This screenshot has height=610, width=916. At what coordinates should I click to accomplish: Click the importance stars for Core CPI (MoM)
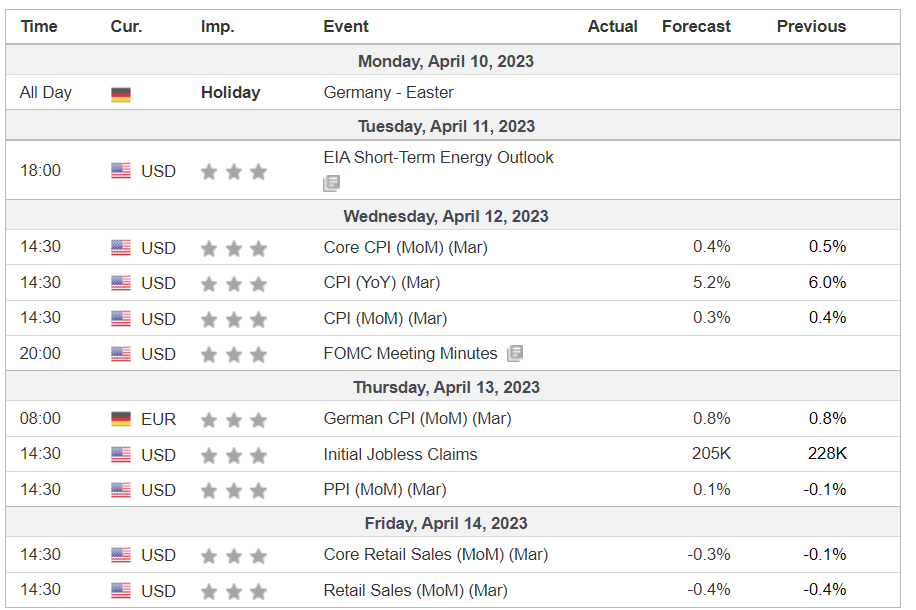coord(234,249)
